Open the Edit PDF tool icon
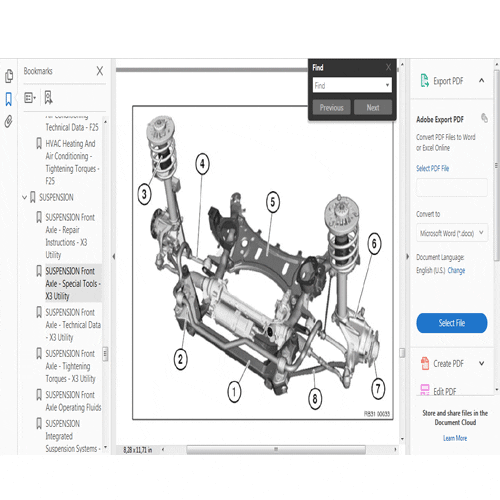500x500 pixels. pyautogui.click(x=425, y=390)
